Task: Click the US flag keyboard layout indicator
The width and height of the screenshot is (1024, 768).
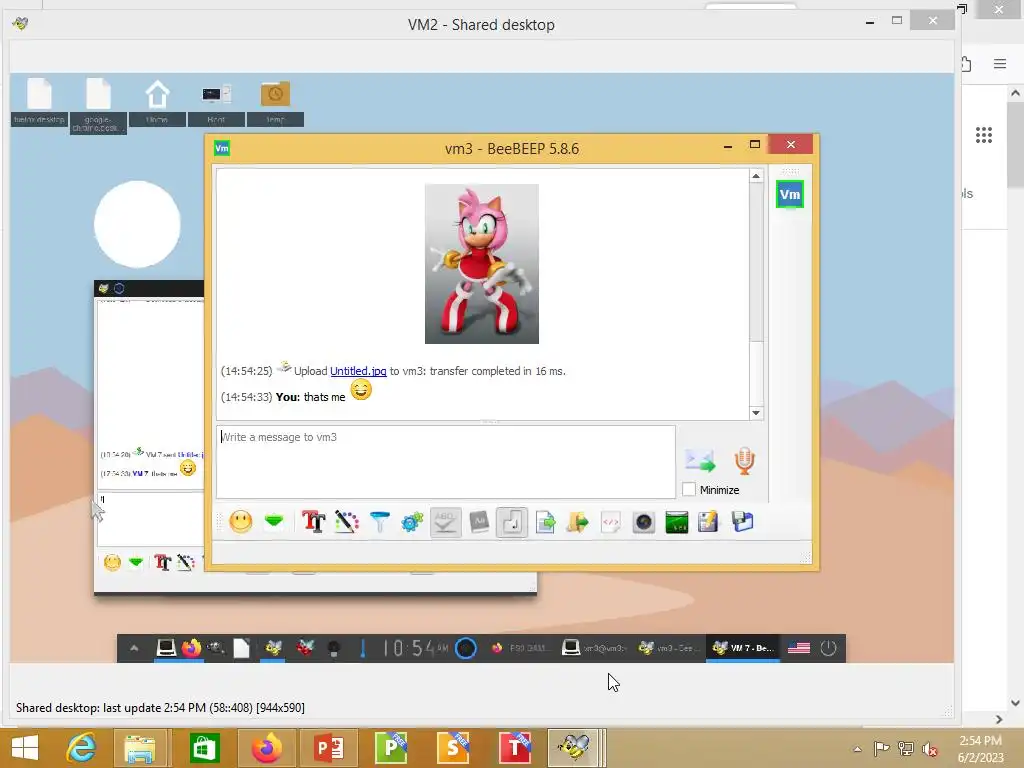Action: [x=799, y=648]
